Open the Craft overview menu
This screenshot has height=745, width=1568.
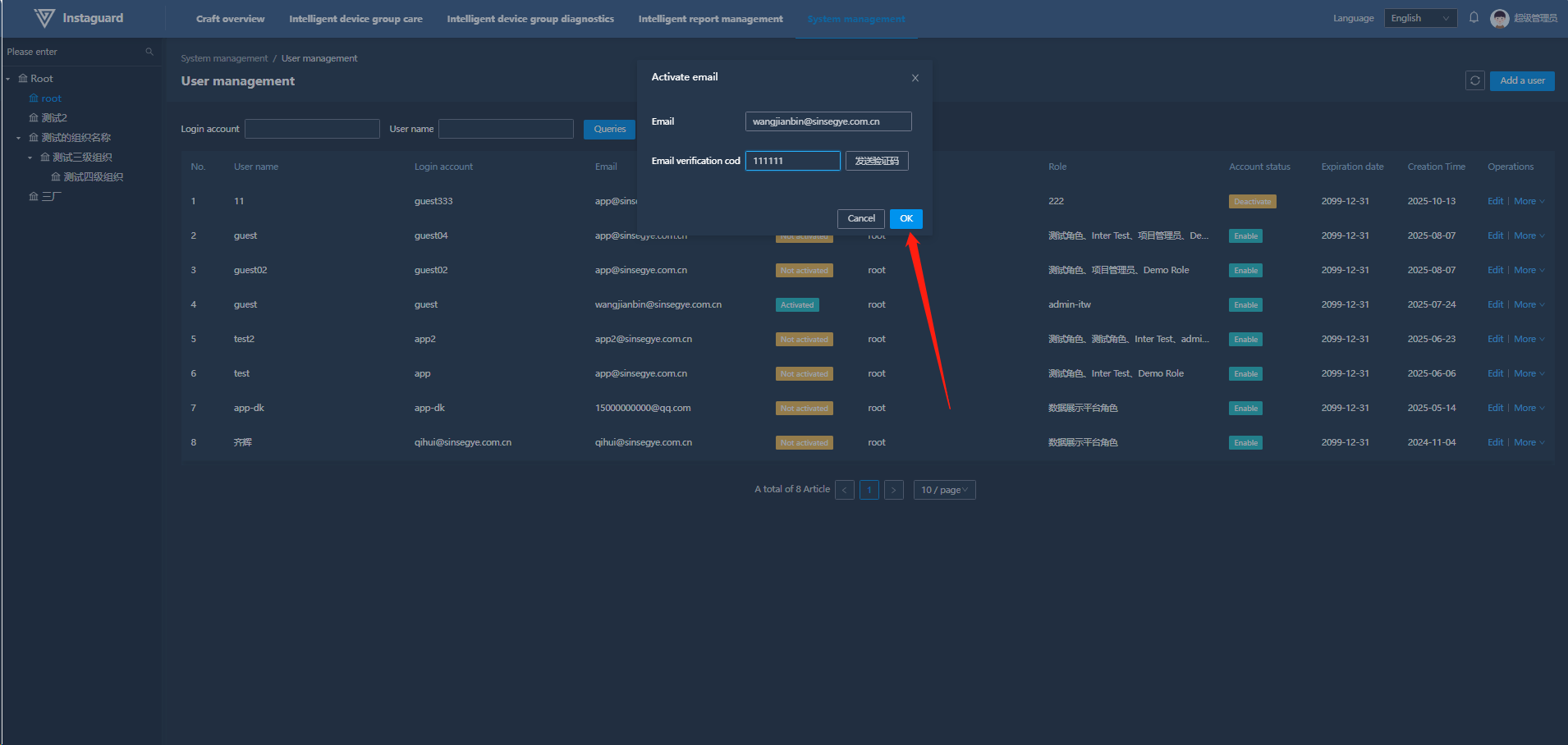coord(230,19)
